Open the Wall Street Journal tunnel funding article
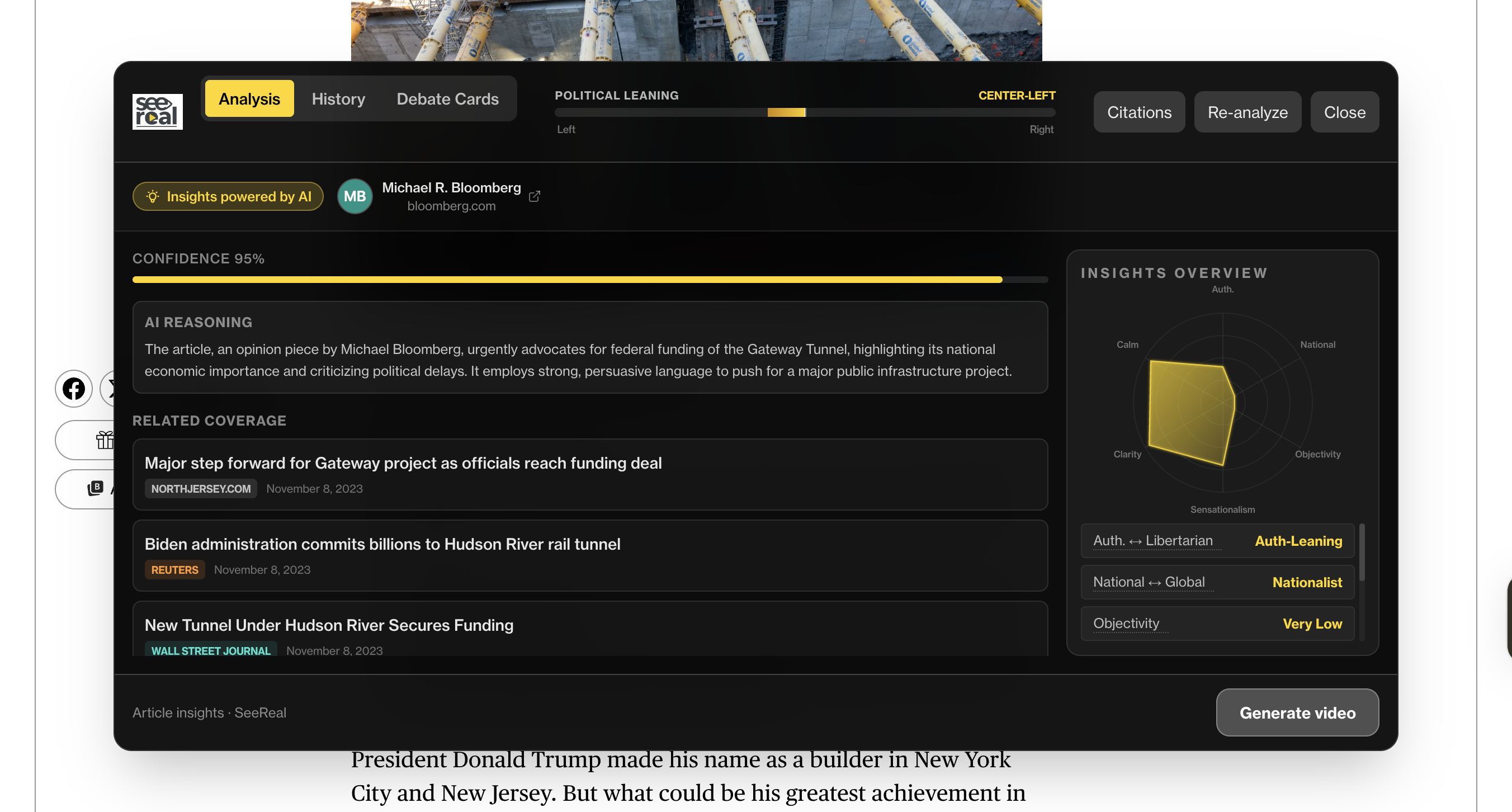The width and height of the screenshot is (1512, 812). click(x=329, y=625)
